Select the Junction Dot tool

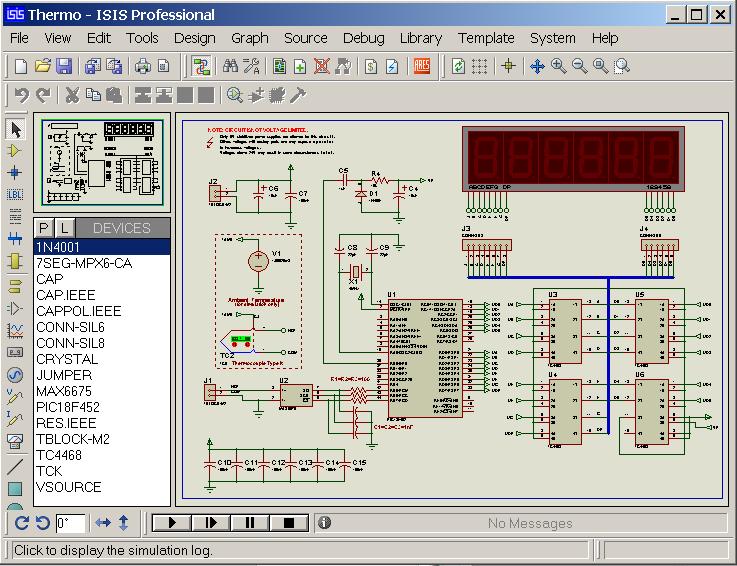point(15,172)
